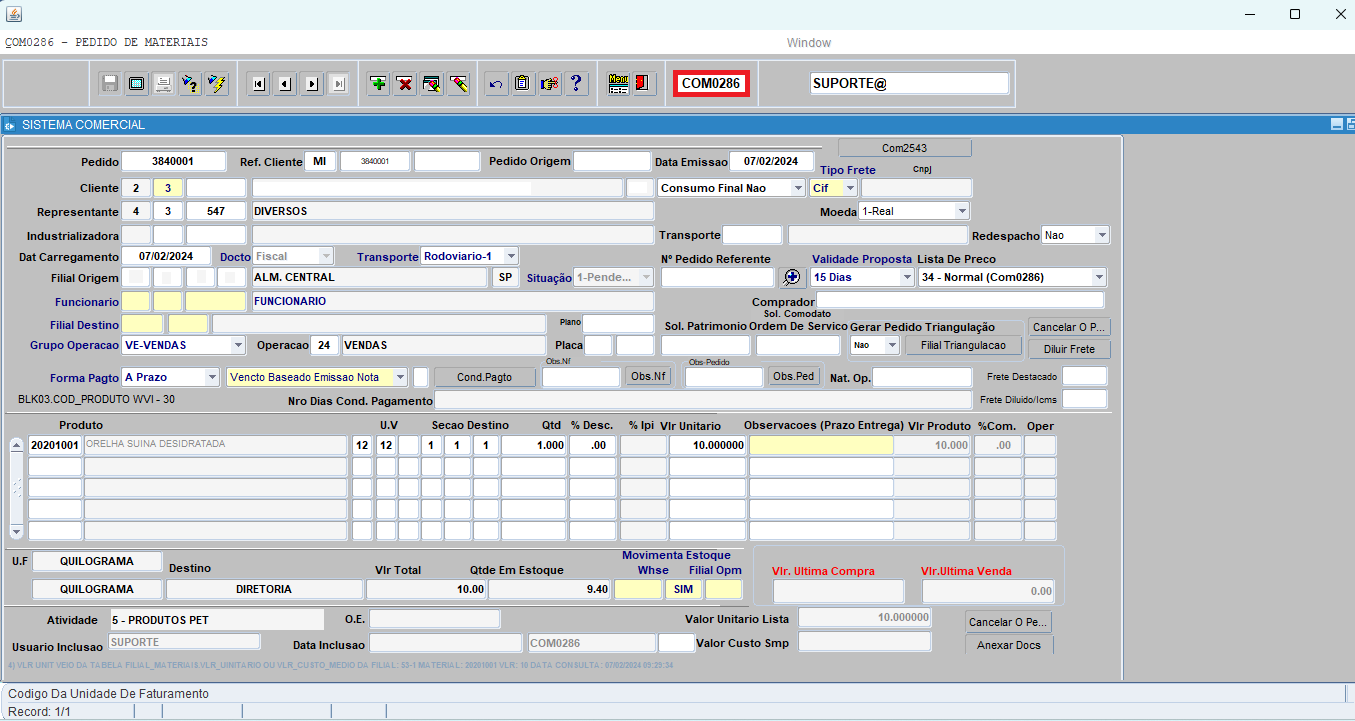The image size is (1355, 721).
Task: Expand the Transporte Rodoviario-1 dropdown
Action: (x=510, y=256)
